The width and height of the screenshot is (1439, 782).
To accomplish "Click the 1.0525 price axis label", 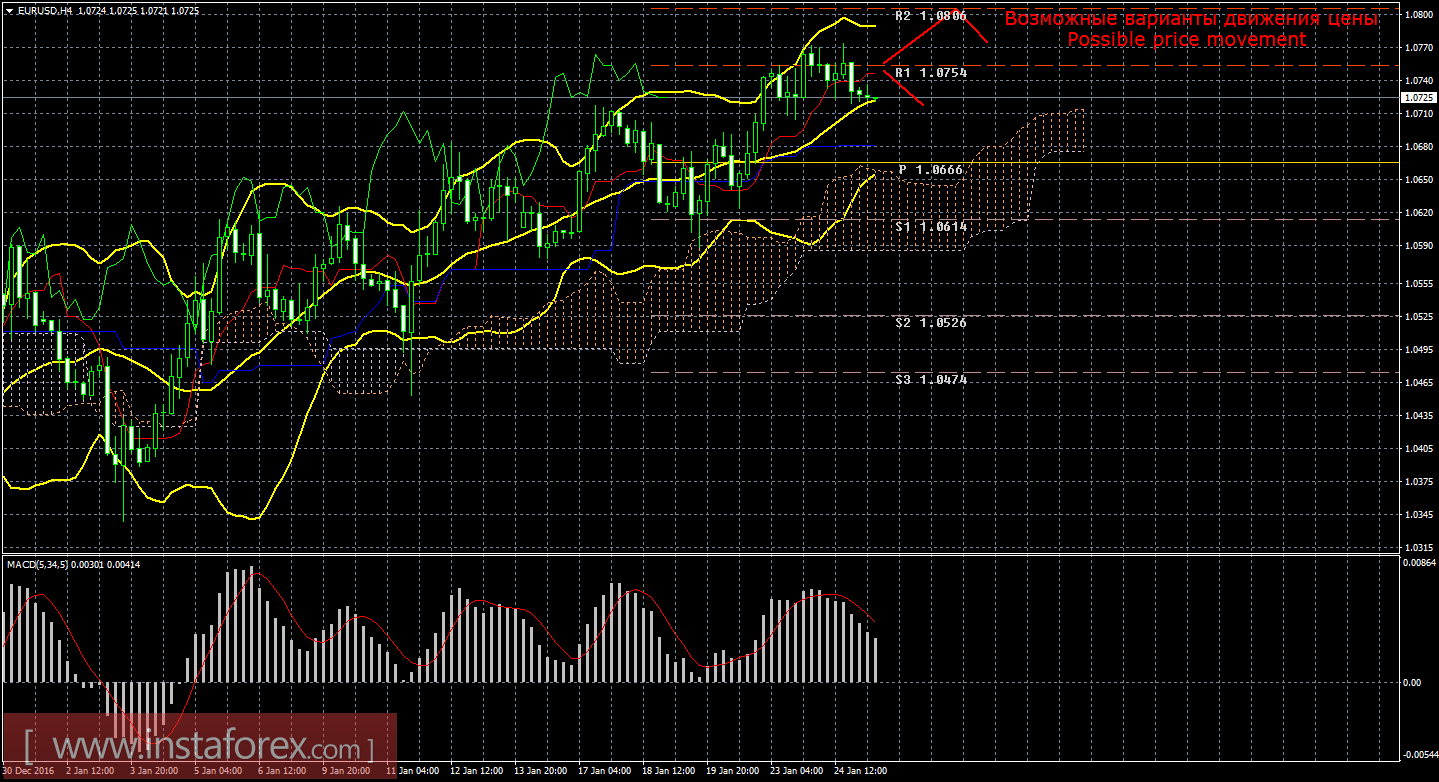I will point(1418,317).
